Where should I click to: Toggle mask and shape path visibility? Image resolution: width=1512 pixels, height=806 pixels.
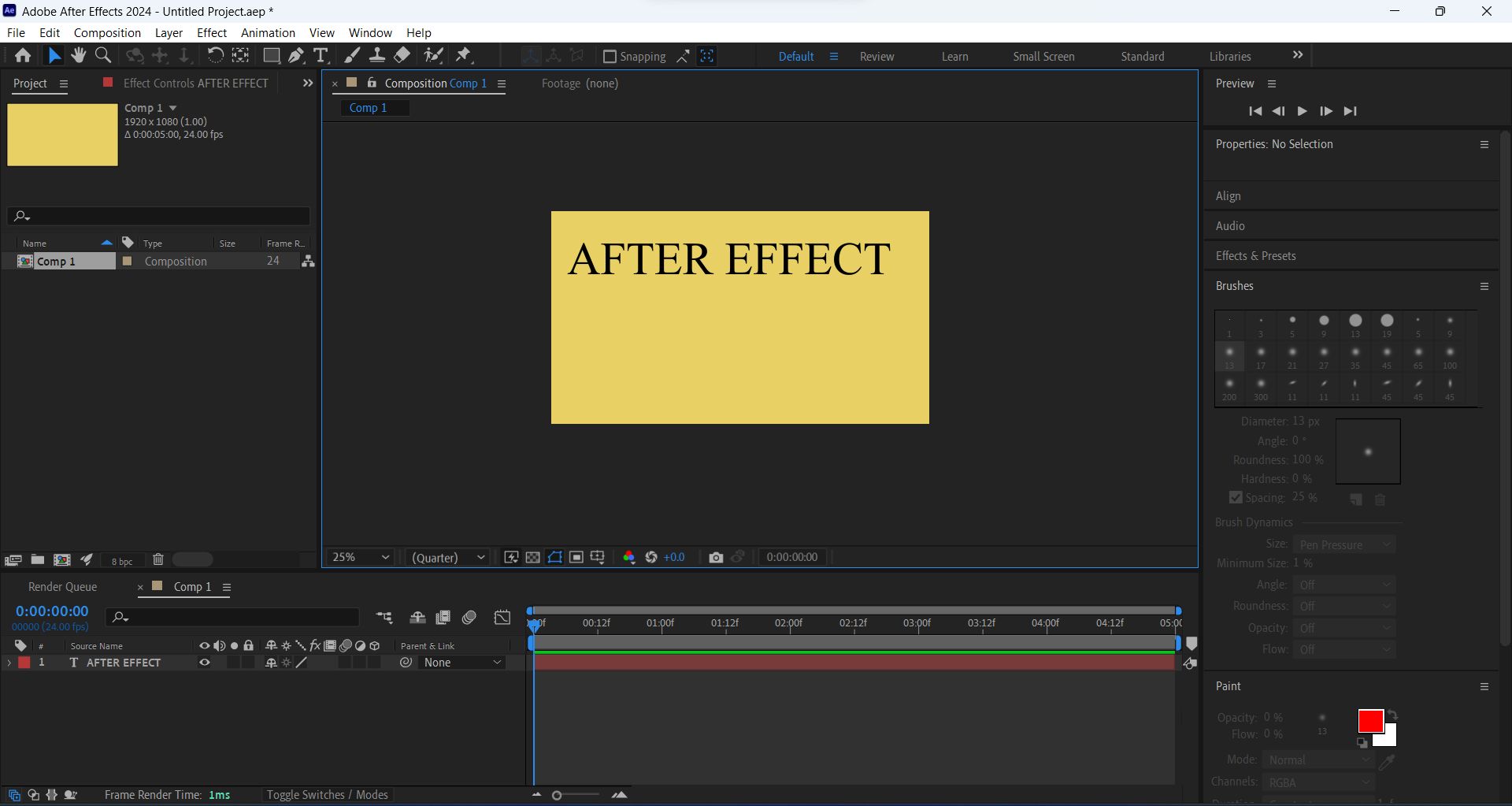pos(555,557)
